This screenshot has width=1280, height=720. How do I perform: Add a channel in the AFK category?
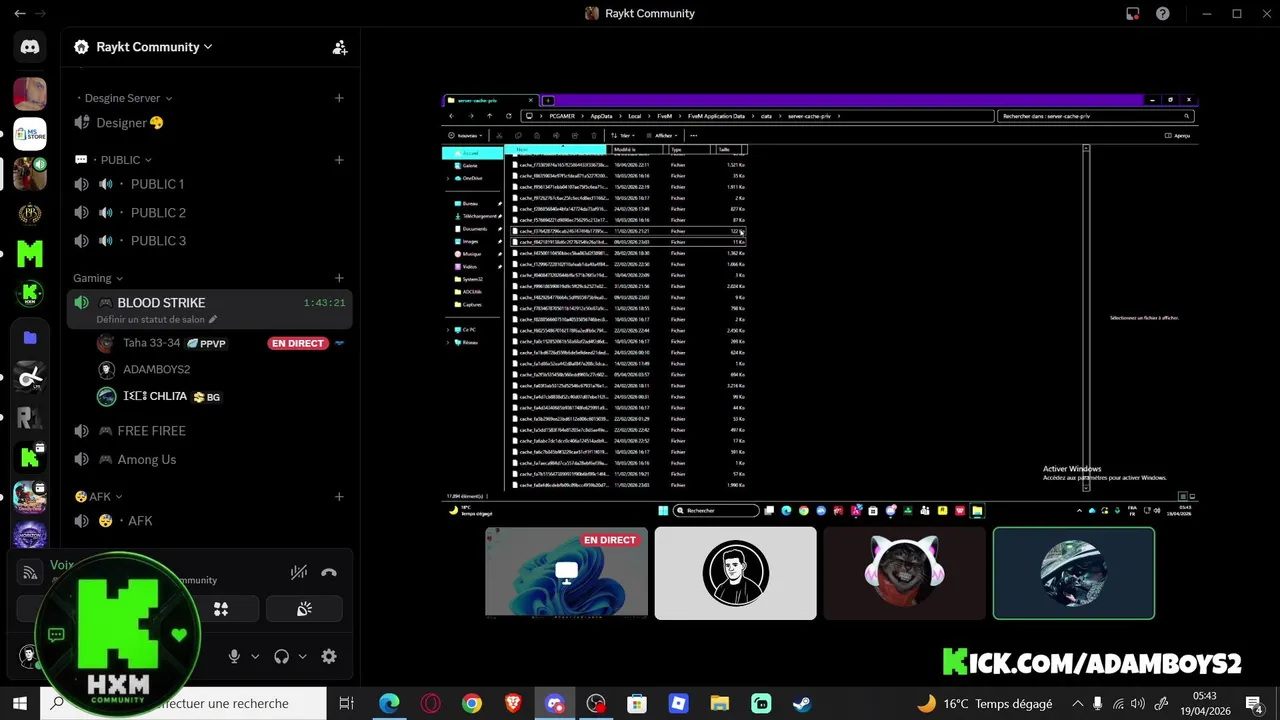tap(339, 496)
